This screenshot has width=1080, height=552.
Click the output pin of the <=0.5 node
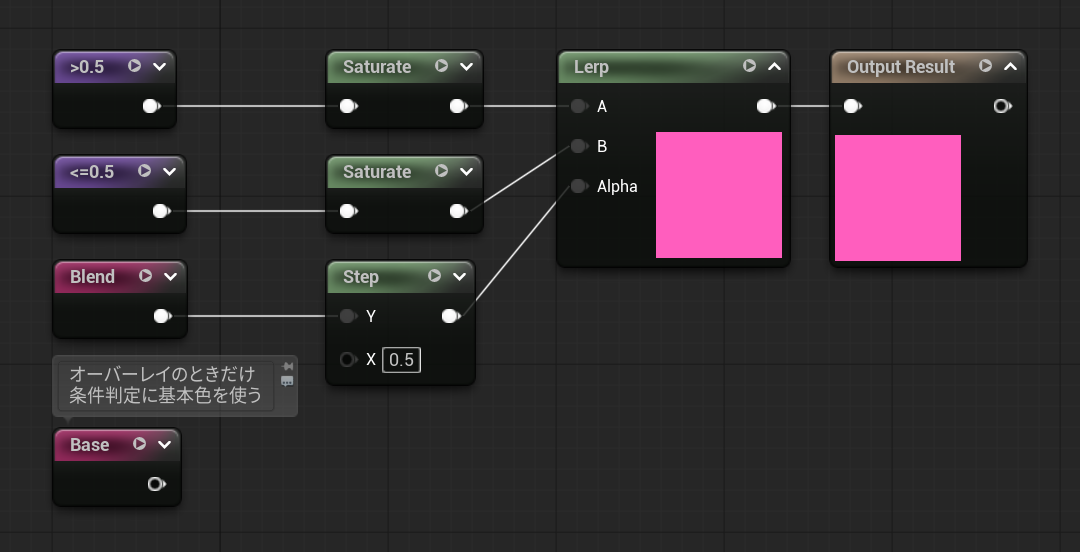coord(161,211)
